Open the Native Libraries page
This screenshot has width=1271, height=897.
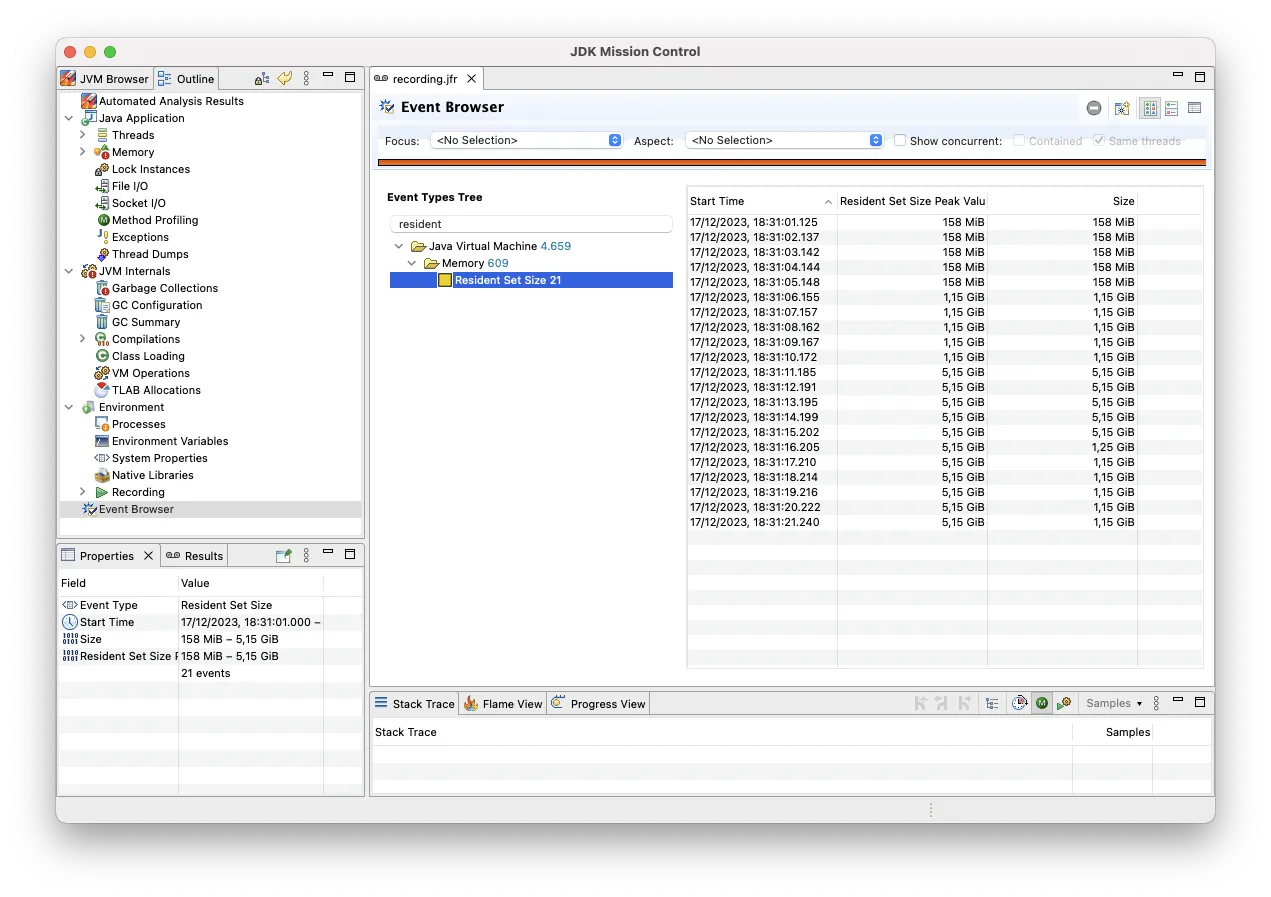[x=152, y=475]
